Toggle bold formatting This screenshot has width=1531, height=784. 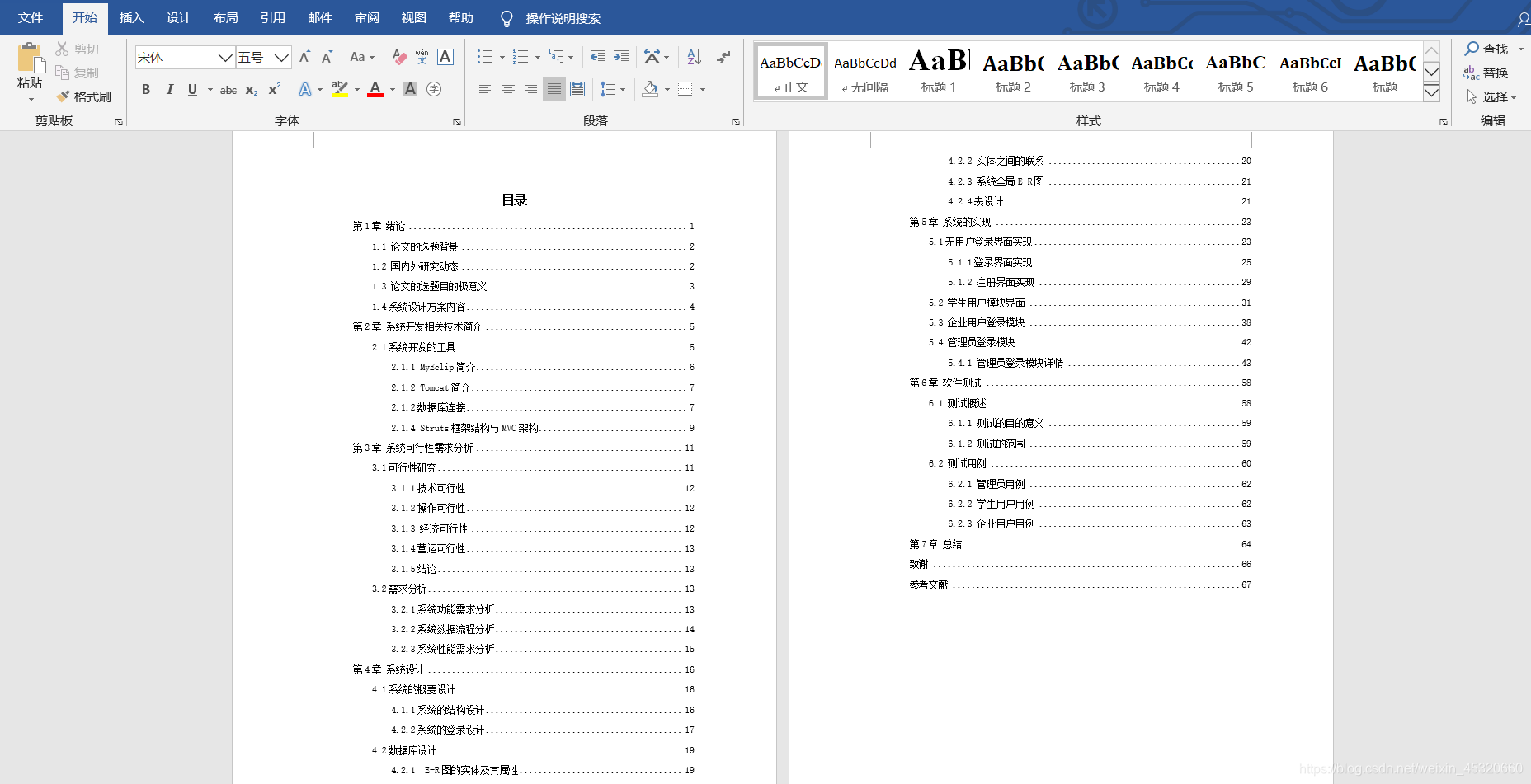click(x=146, y=89)
